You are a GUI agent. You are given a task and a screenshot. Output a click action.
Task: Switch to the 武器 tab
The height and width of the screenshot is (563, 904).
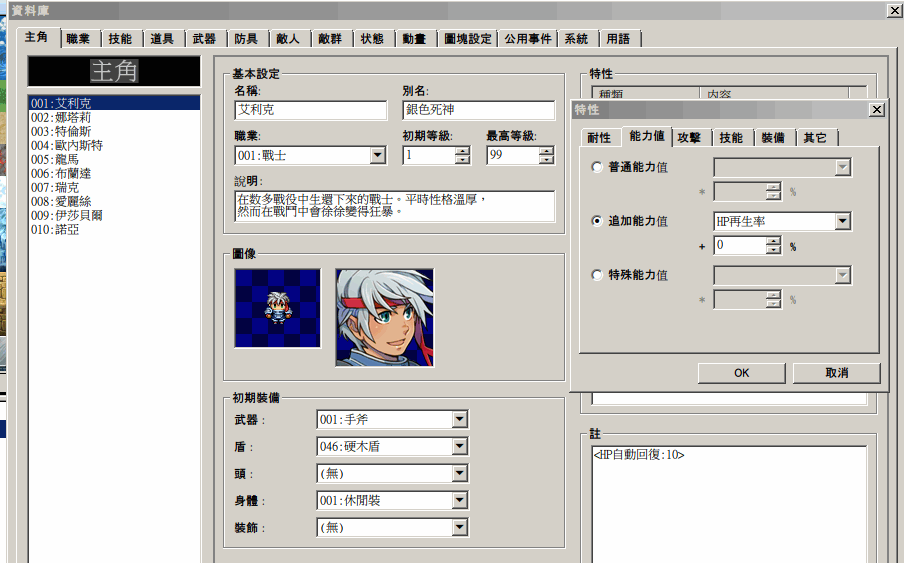click(204, 39)
